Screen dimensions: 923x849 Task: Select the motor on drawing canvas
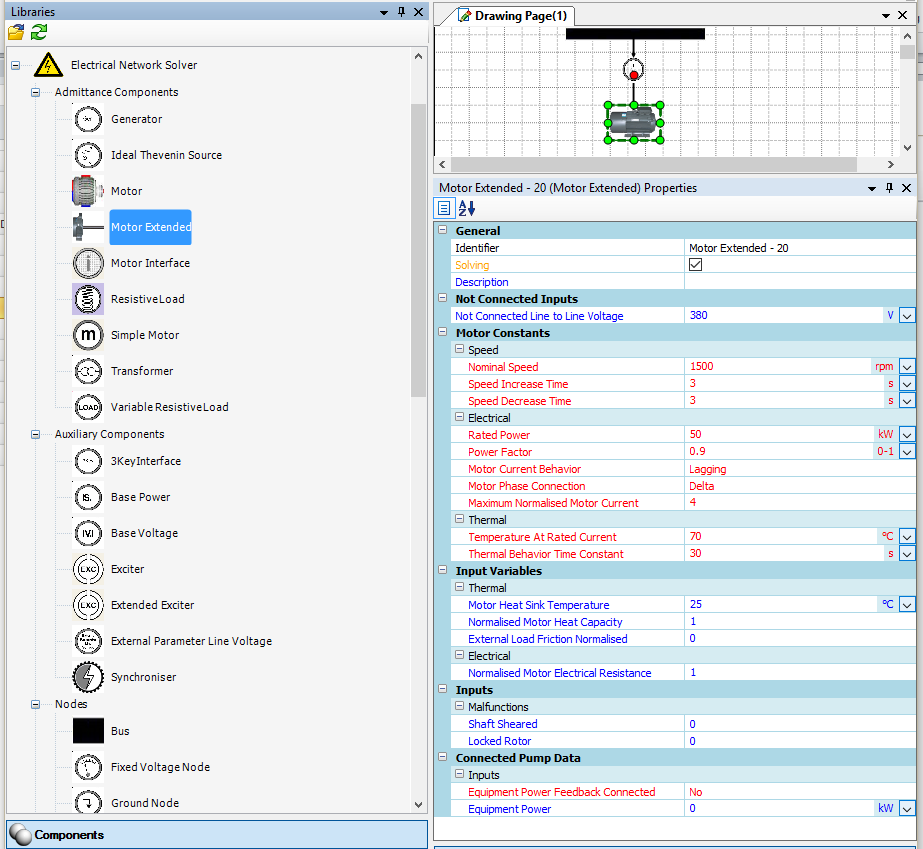pos(633,122)
